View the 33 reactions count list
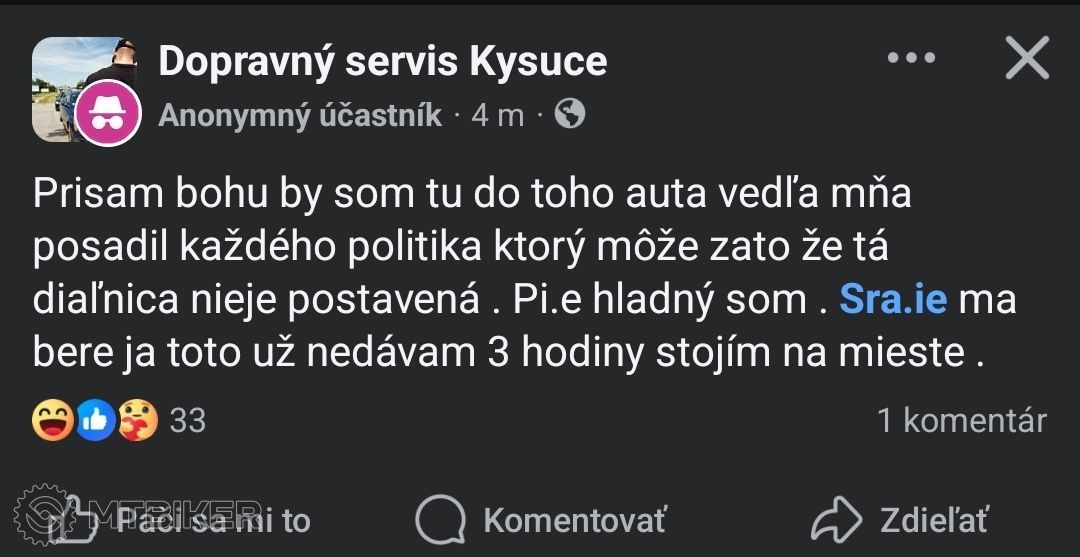This screenshot has height=557, width=1080. pyautogui.click(x=188, y=421)
